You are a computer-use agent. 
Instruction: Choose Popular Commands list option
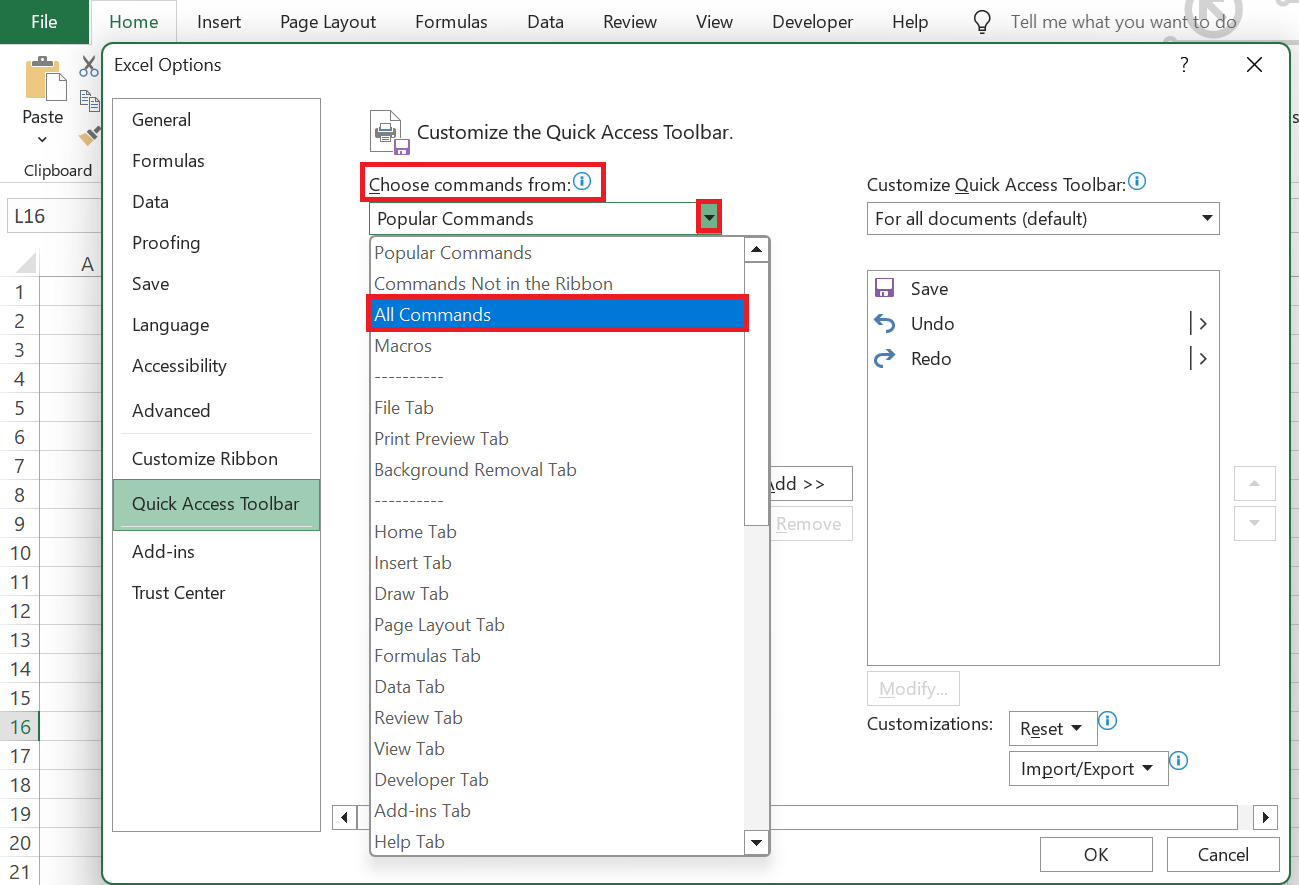point(557,253)
